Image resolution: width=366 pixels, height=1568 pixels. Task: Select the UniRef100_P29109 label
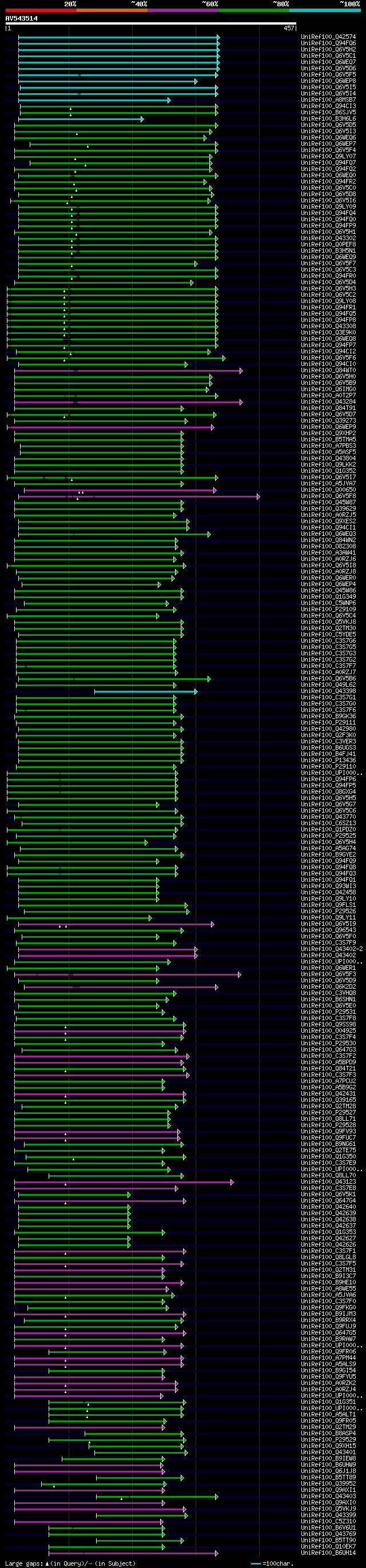(328, 610)
